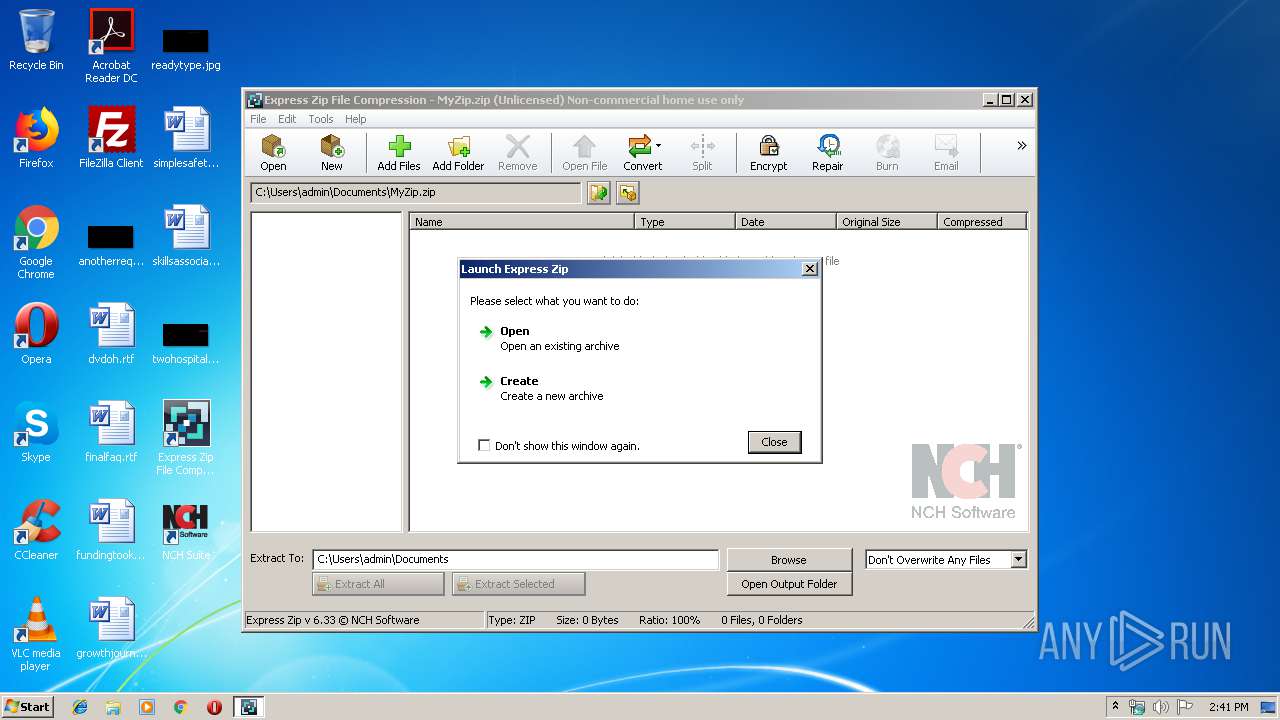Expand the toolbar overflow chevron
The image size is (1280, 720).
pos(1021,146)
